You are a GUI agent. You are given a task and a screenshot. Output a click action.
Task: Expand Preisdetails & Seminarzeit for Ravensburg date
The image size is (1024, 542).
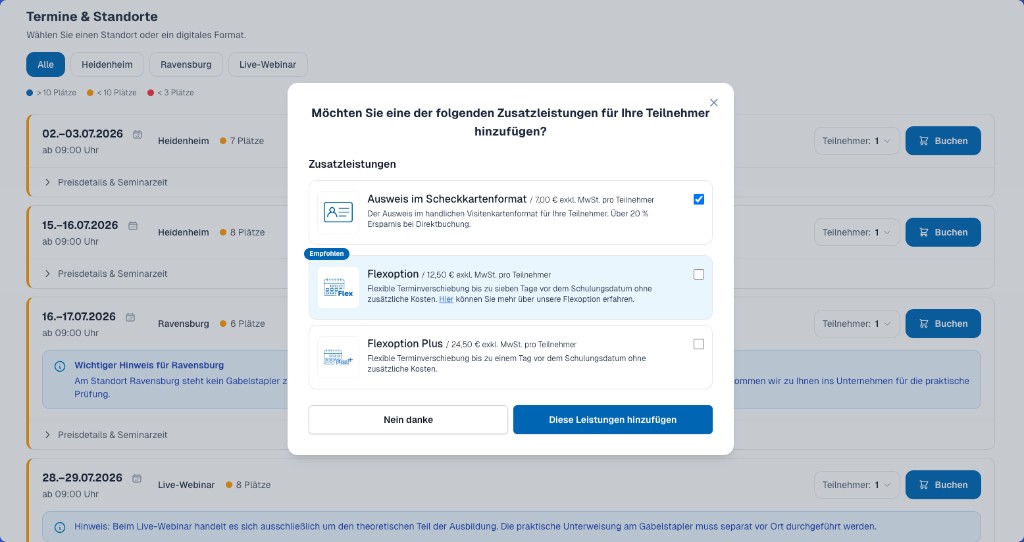pos(106,434)
